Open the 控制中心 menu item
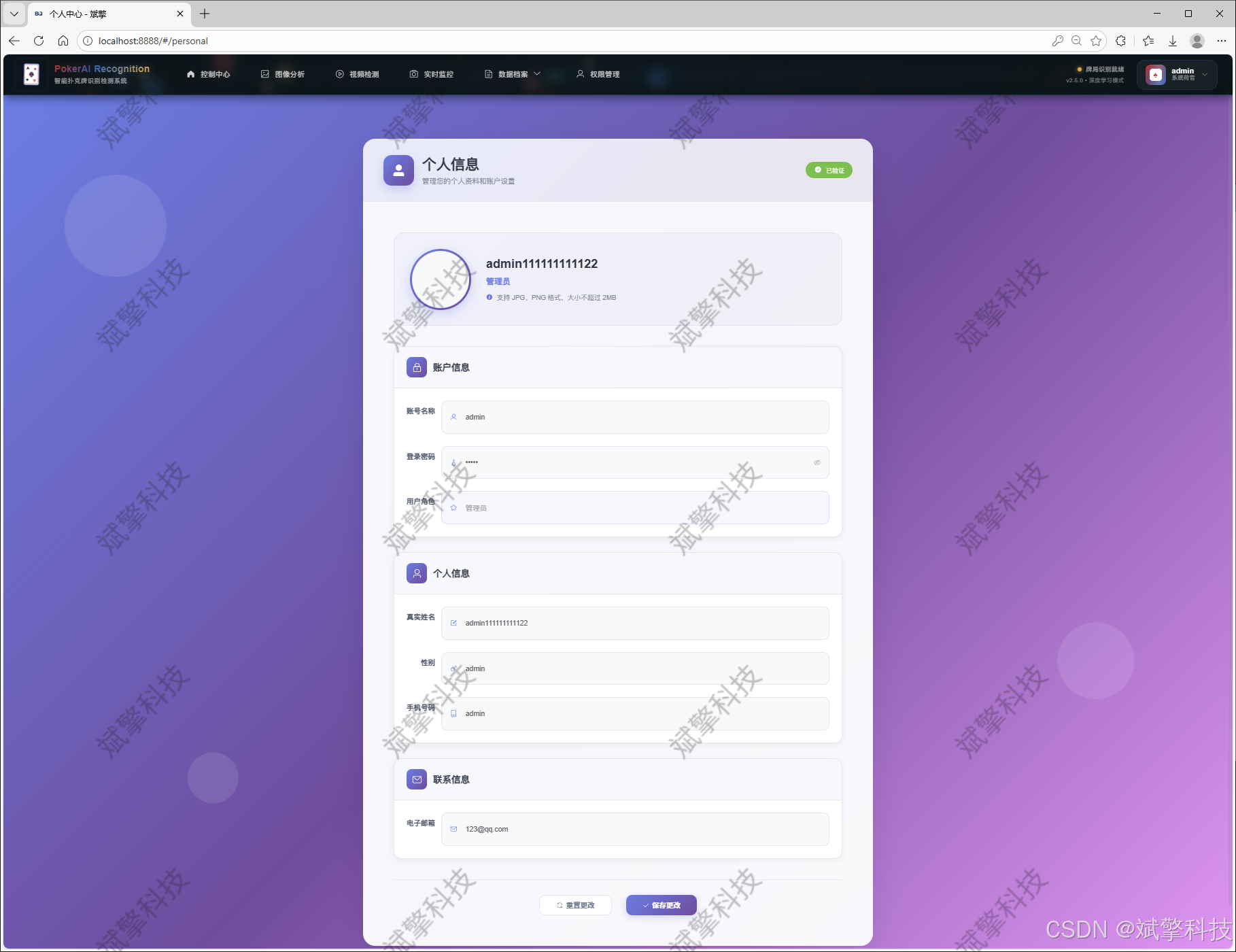The height and width of the screenshot is (952, 1236). click(x=209, y=74)
